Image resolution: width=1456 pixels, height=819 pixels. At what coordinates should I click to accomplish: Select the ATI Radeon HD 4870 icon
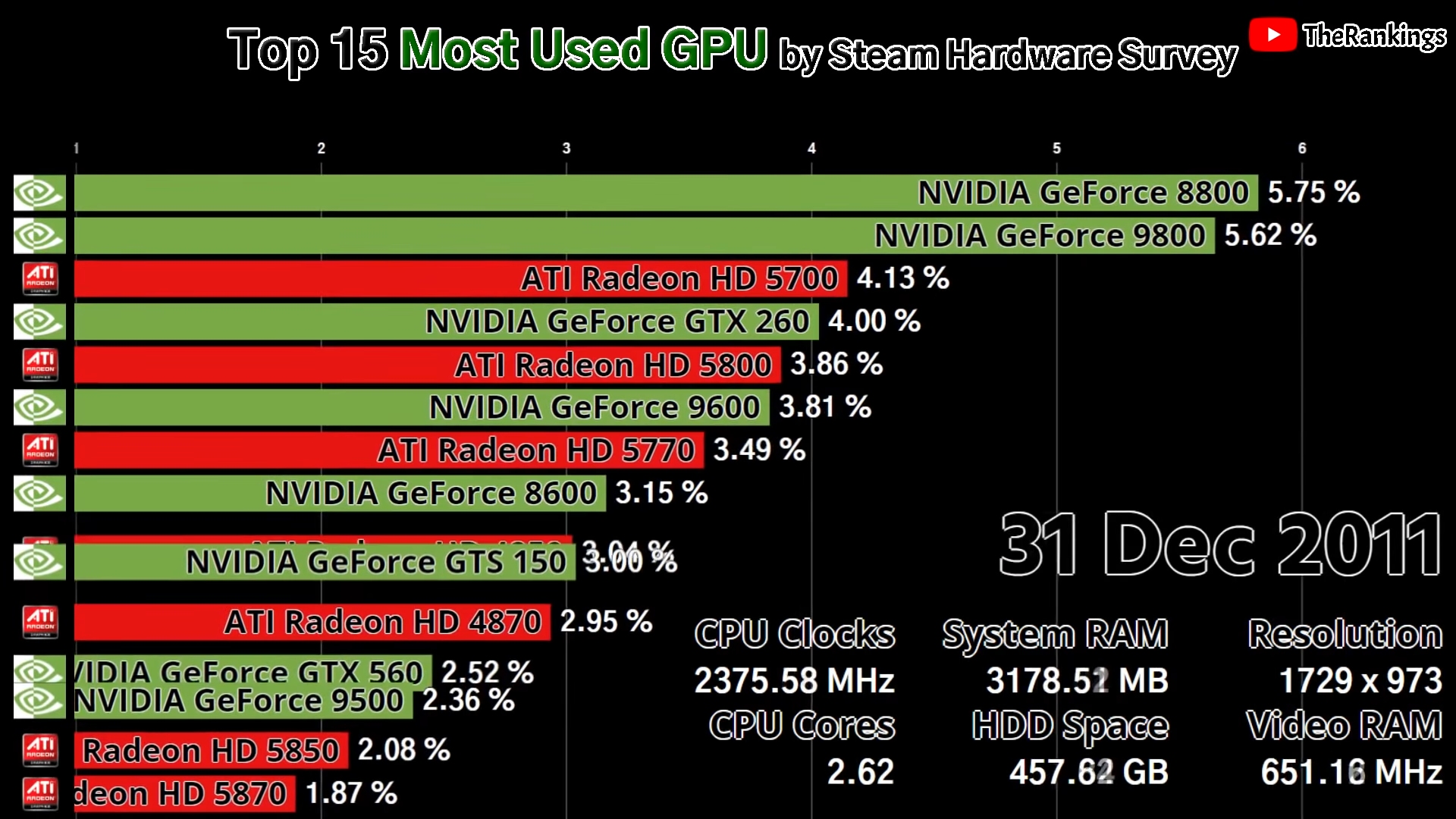[40, 622]
